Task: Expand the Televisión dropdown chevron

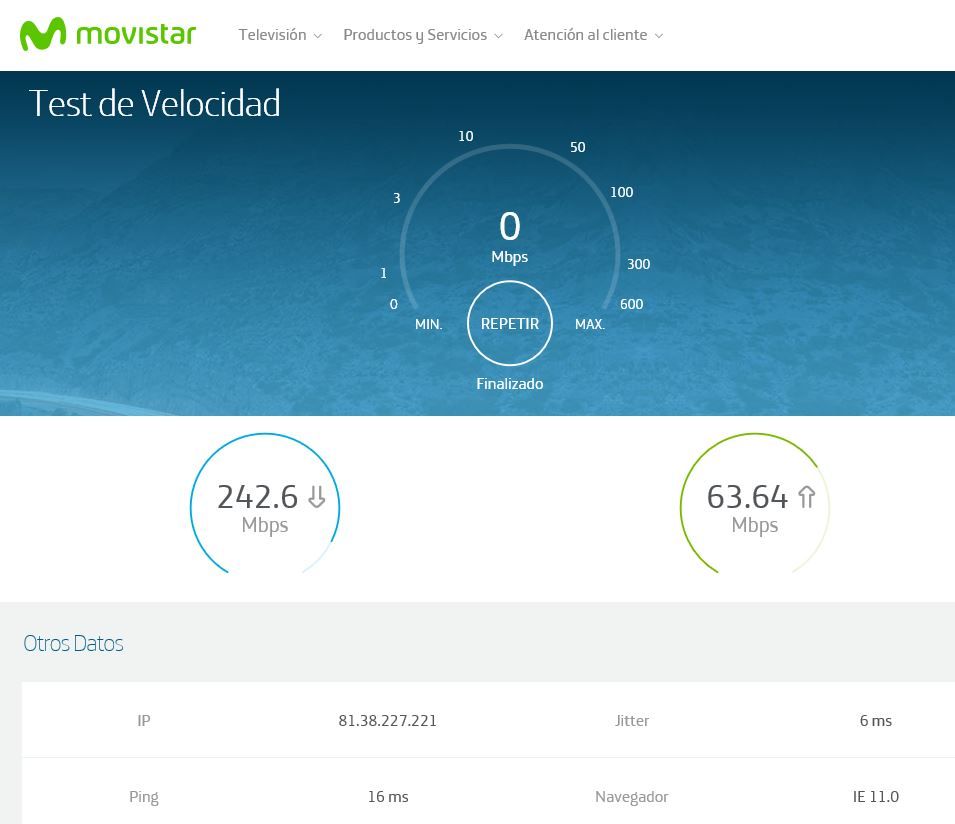Action: 318,36
